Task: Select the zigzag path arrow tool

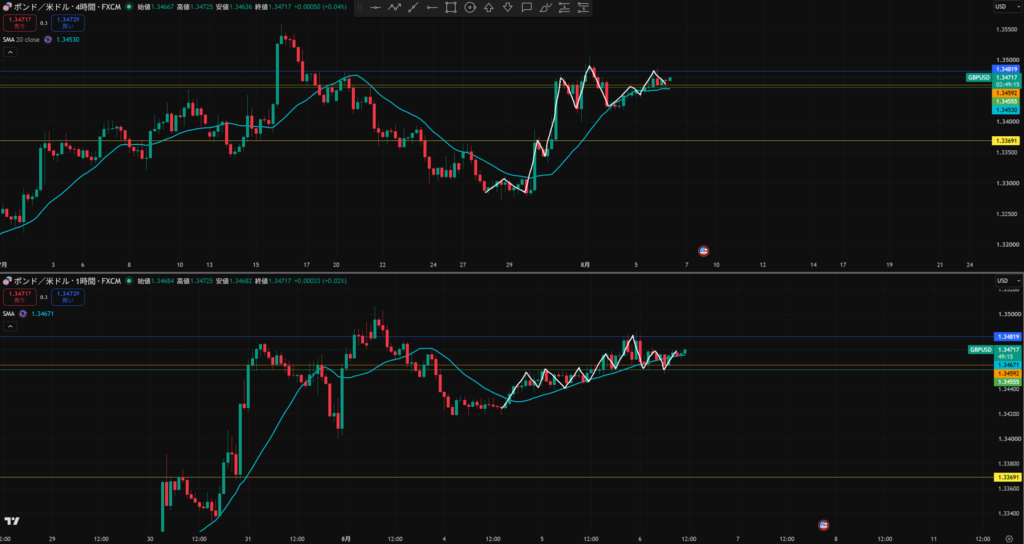Action: click(x=394, y=8)
